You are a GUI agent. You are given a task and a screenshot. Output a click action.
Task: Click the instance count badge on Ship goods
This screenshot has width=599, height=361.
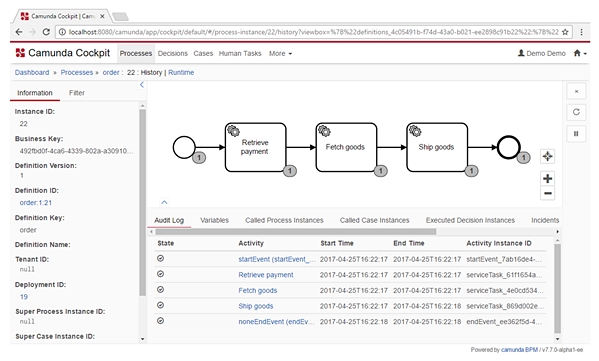[x=471, y=171]
